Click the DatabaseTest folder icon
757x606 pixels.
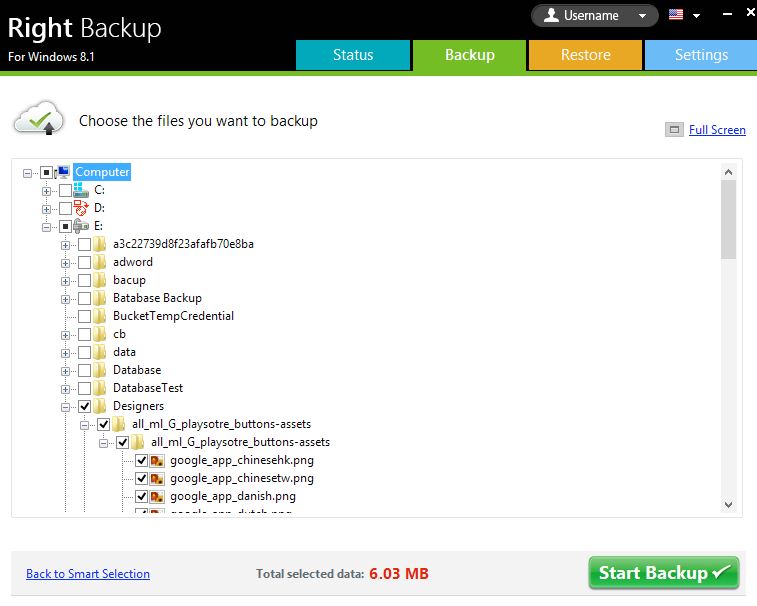(x=100, y=388)
